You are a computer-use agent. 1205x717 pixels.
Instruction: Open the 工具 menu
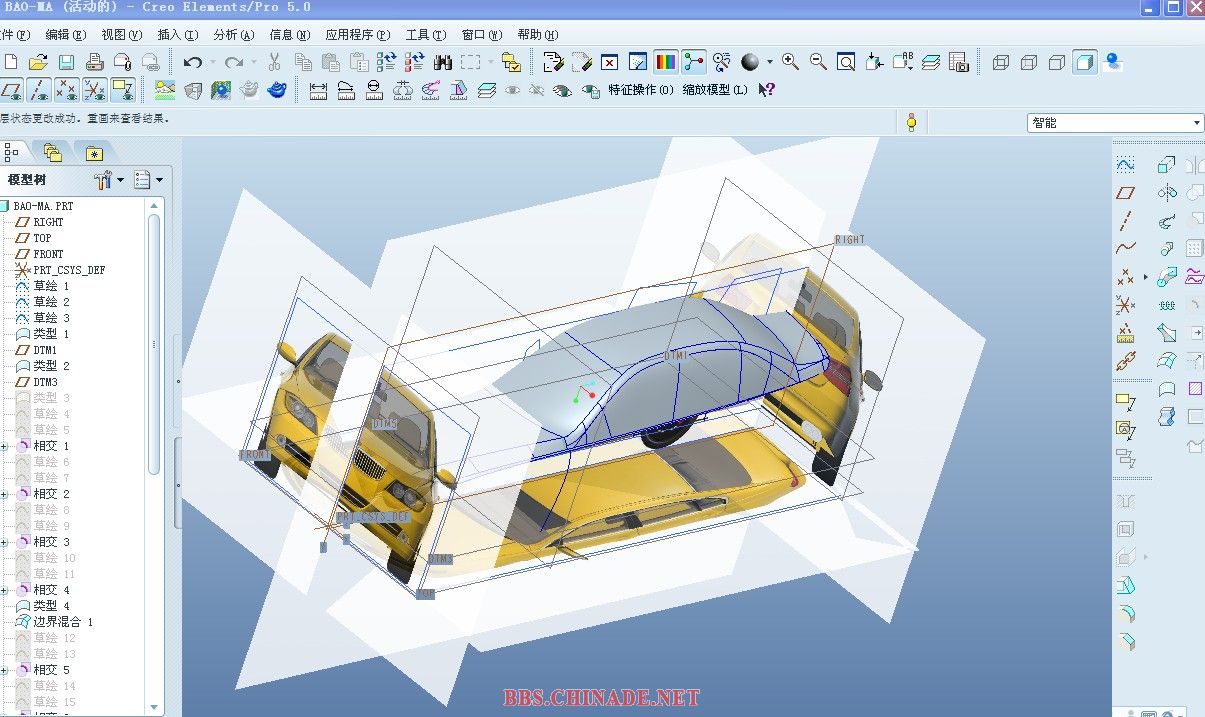425,34
